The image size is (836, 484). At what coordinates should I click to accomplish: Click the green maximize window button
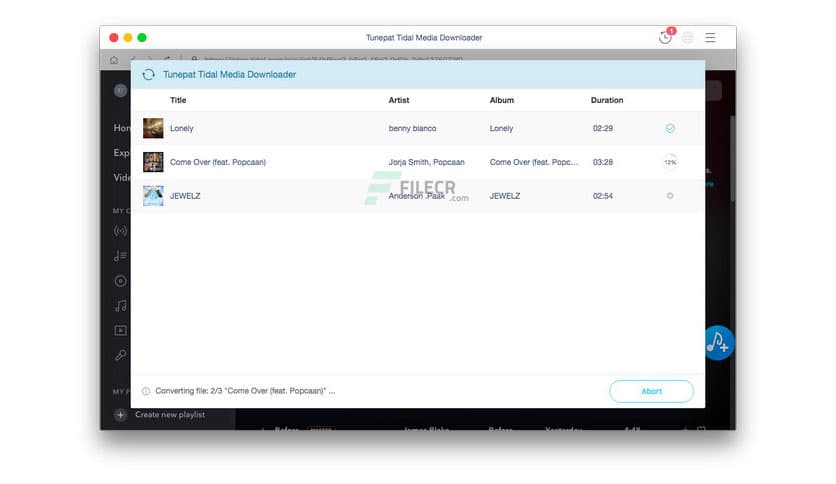tap(142, 37)
